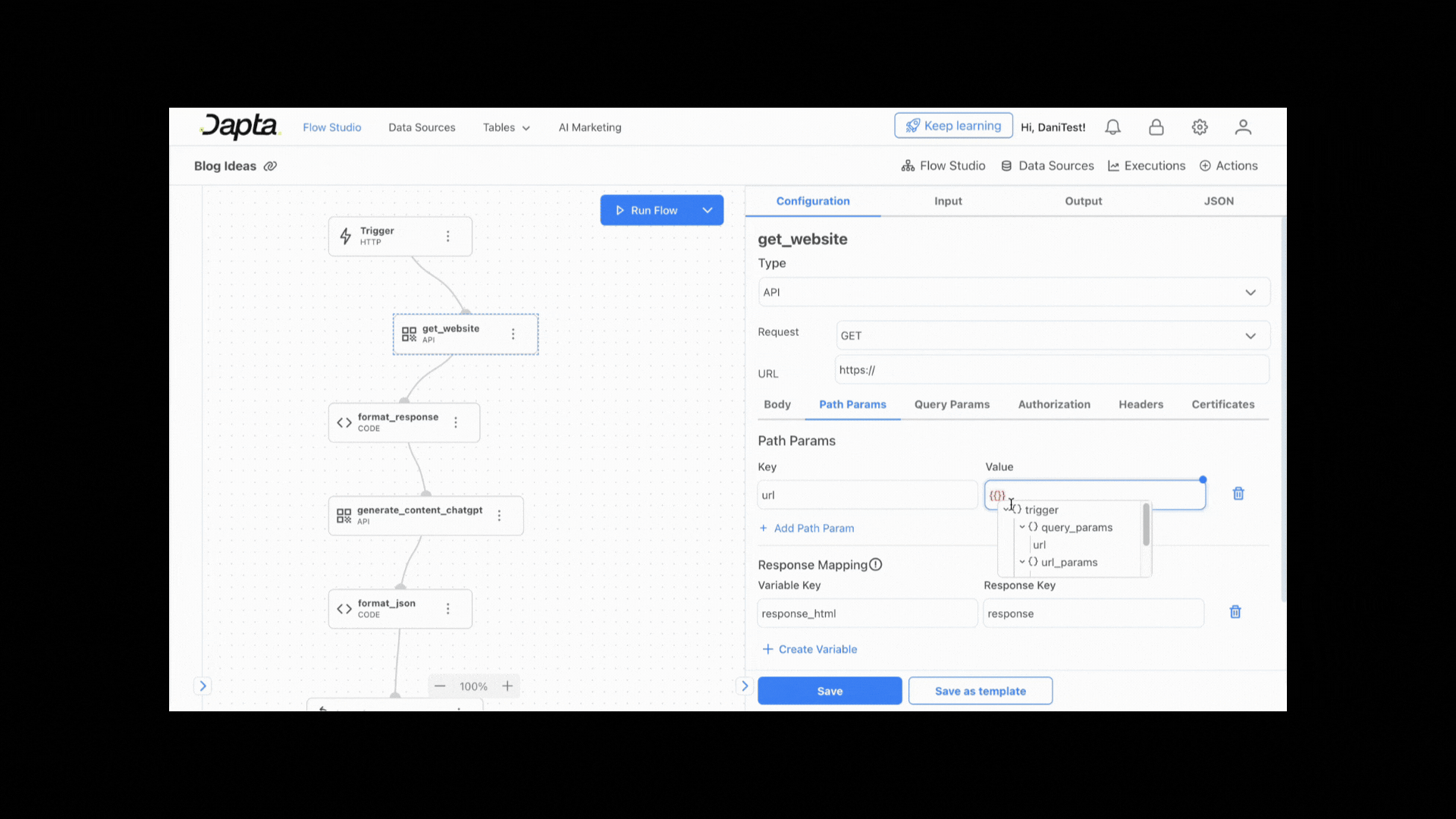Open settings gear icon
Viewport: 1456px width, 819px height.
pyautogui.click(x=1200, y=127)
